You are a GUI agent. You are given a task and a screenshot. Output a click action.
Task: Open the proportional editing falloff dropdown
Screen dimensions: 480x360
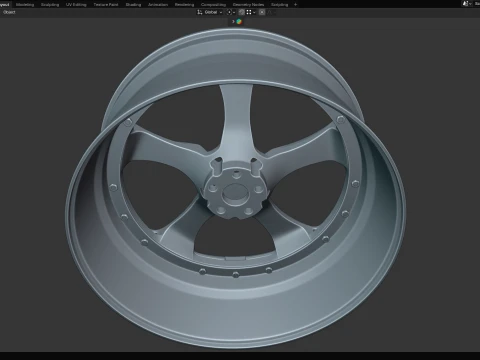[x=271, y=12]
